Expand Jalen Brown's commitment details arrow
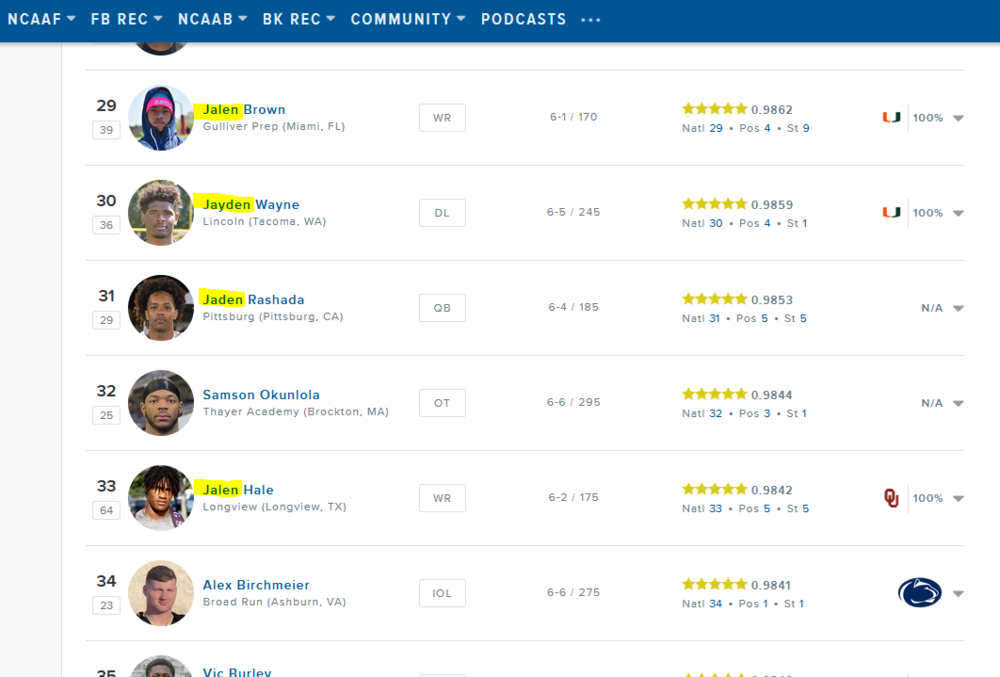The height and width of the screenshot is (677, 1000). pyautogui.click(x=958, y=118)
